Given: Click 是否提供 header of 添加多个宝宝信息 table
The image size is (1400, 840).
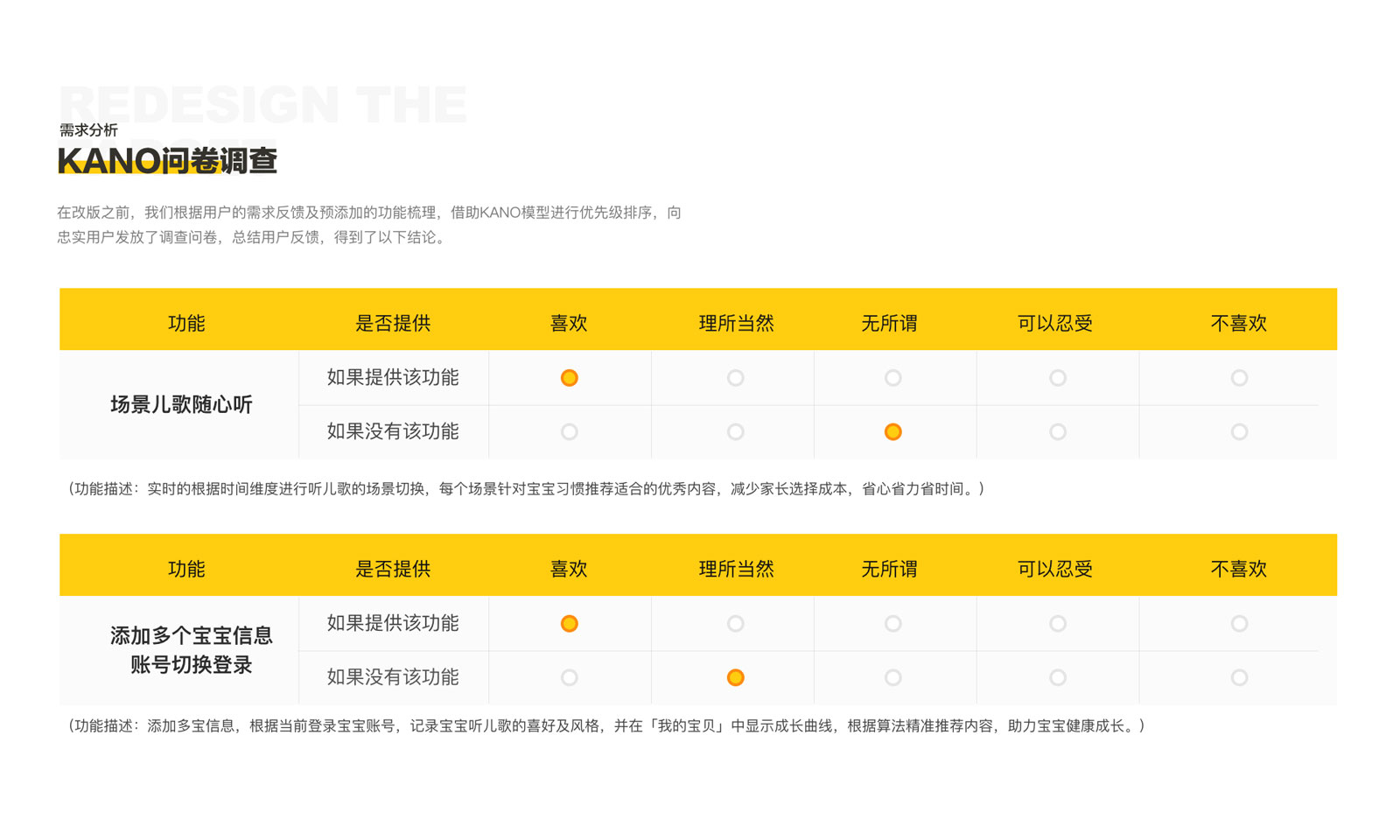Looking at the screenshot, I should [393, 570].
